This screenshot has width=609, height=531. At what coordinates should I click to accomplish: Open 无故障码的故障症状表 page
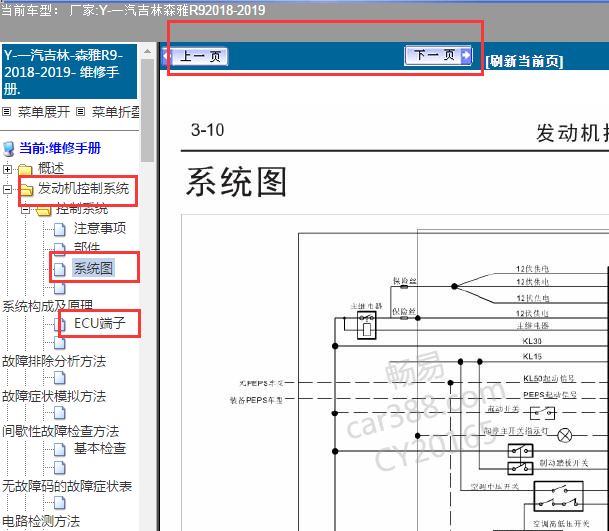tap(67, 486)
